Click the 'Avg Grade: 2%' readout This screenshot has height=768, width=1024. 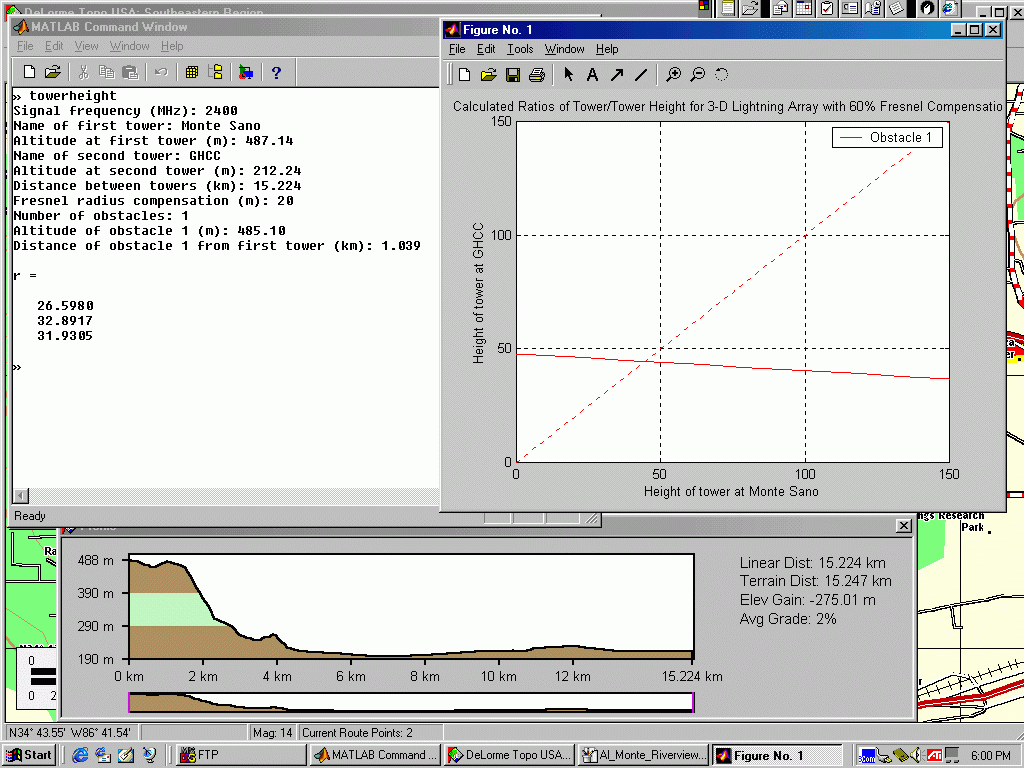click(x=788, y=619)
